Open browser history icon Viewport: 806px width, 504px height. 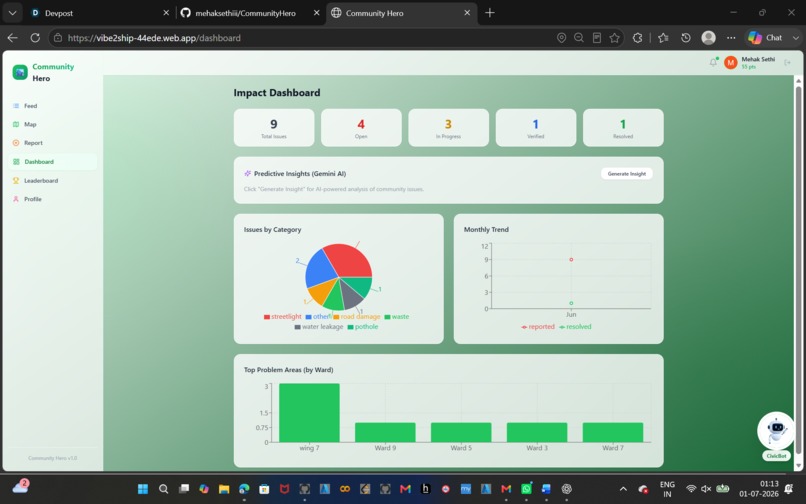click(686, 38)
